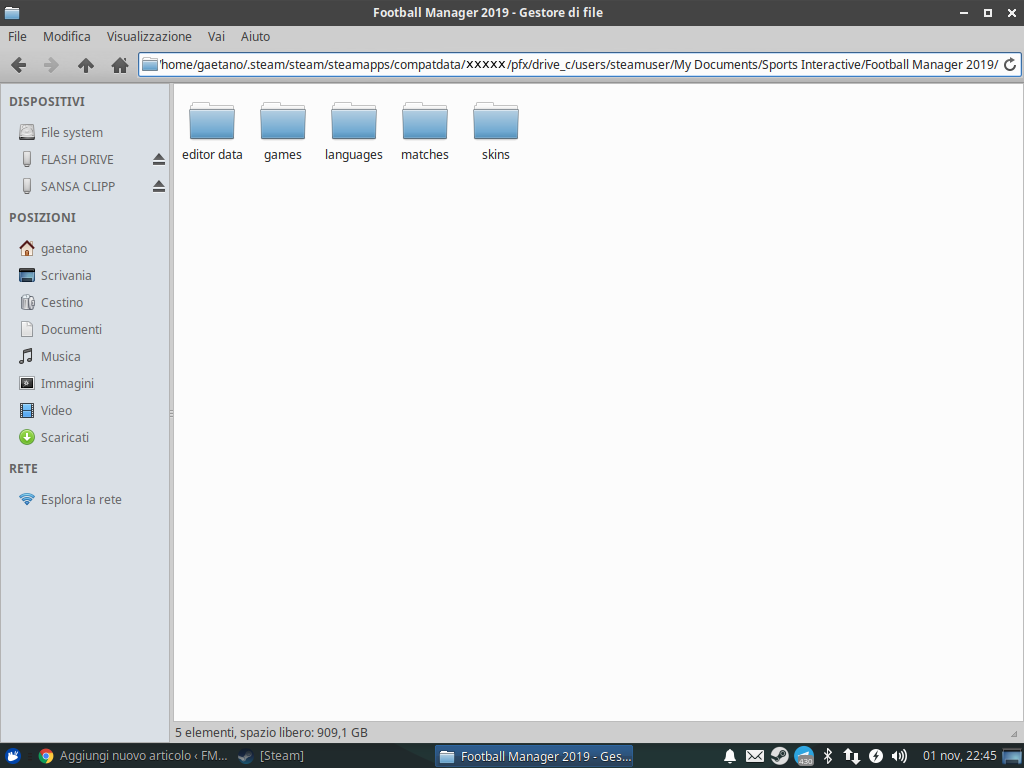Open FLASH DRIVE device in sidebar
This screenshot has height=768, width=1024.
[77, 159]
